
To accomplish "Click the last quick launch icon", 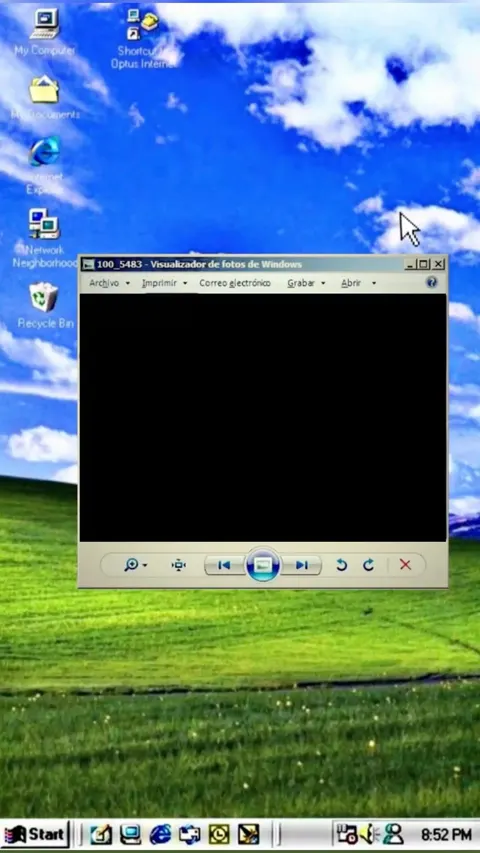I will [x=248, y=835].
